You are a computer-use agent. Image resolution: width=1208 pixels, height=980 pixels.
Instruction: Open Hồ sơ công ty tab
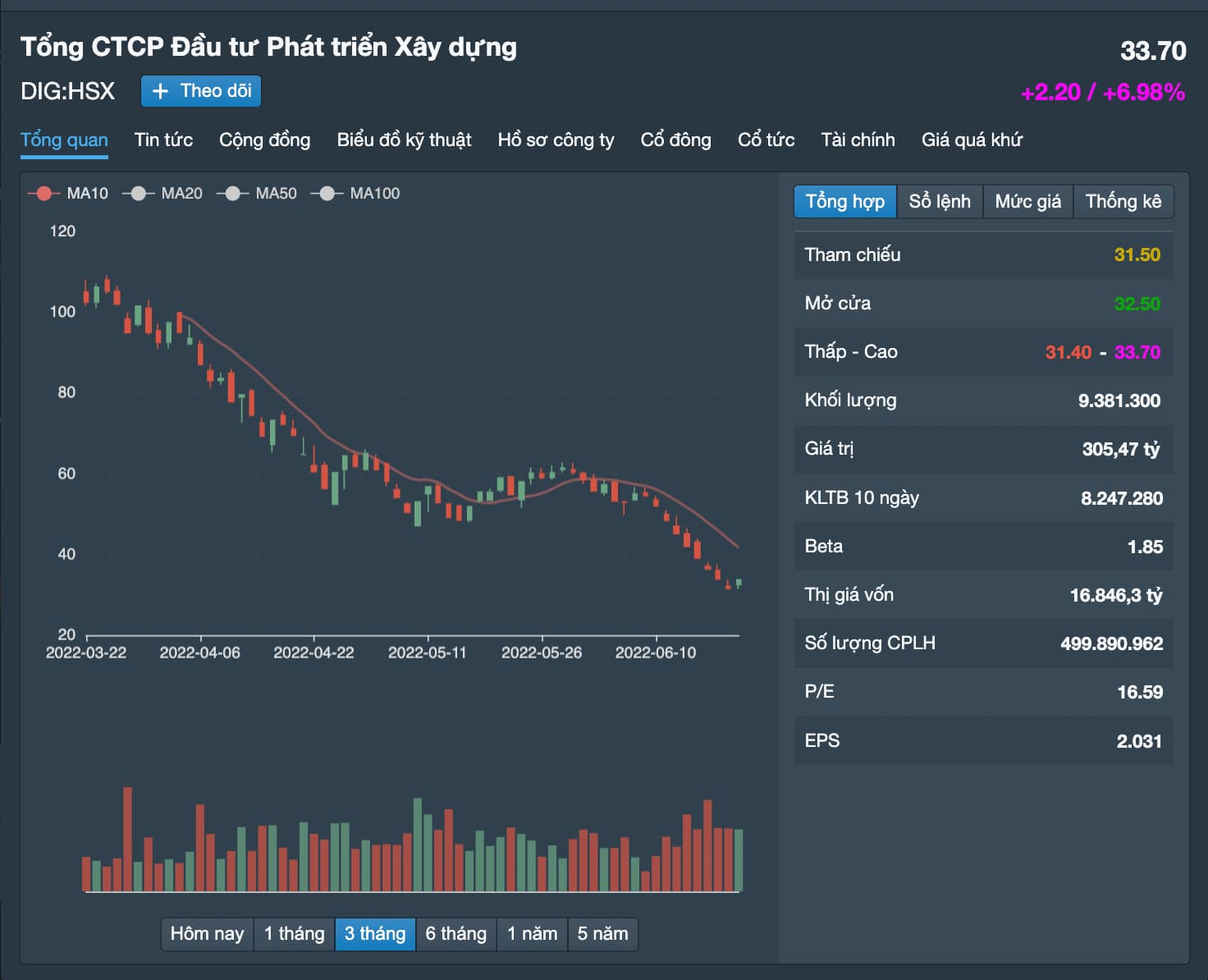coord(556,140)
